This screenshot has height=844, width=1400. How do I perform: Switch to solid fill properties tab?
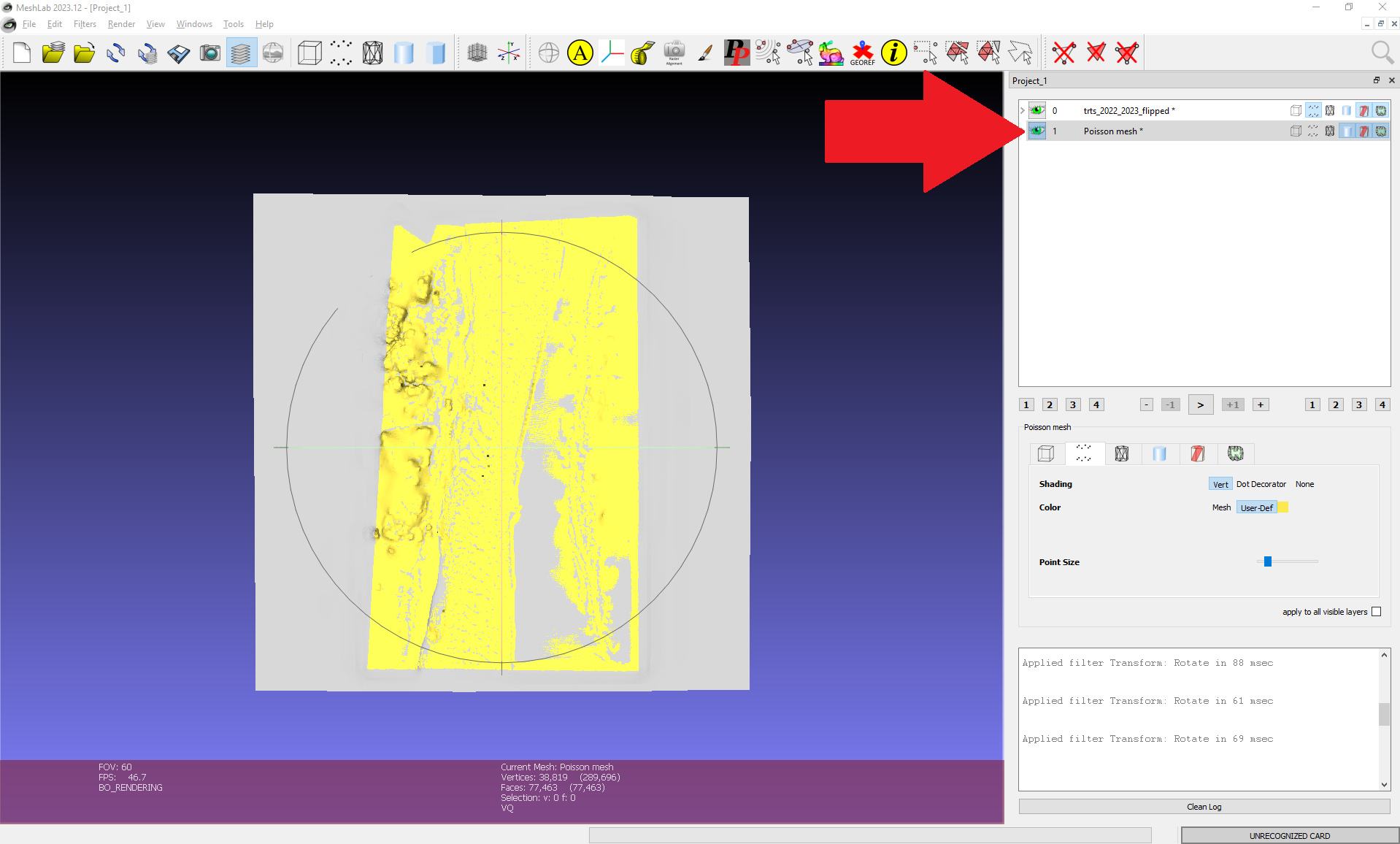tap(1159, 453)
